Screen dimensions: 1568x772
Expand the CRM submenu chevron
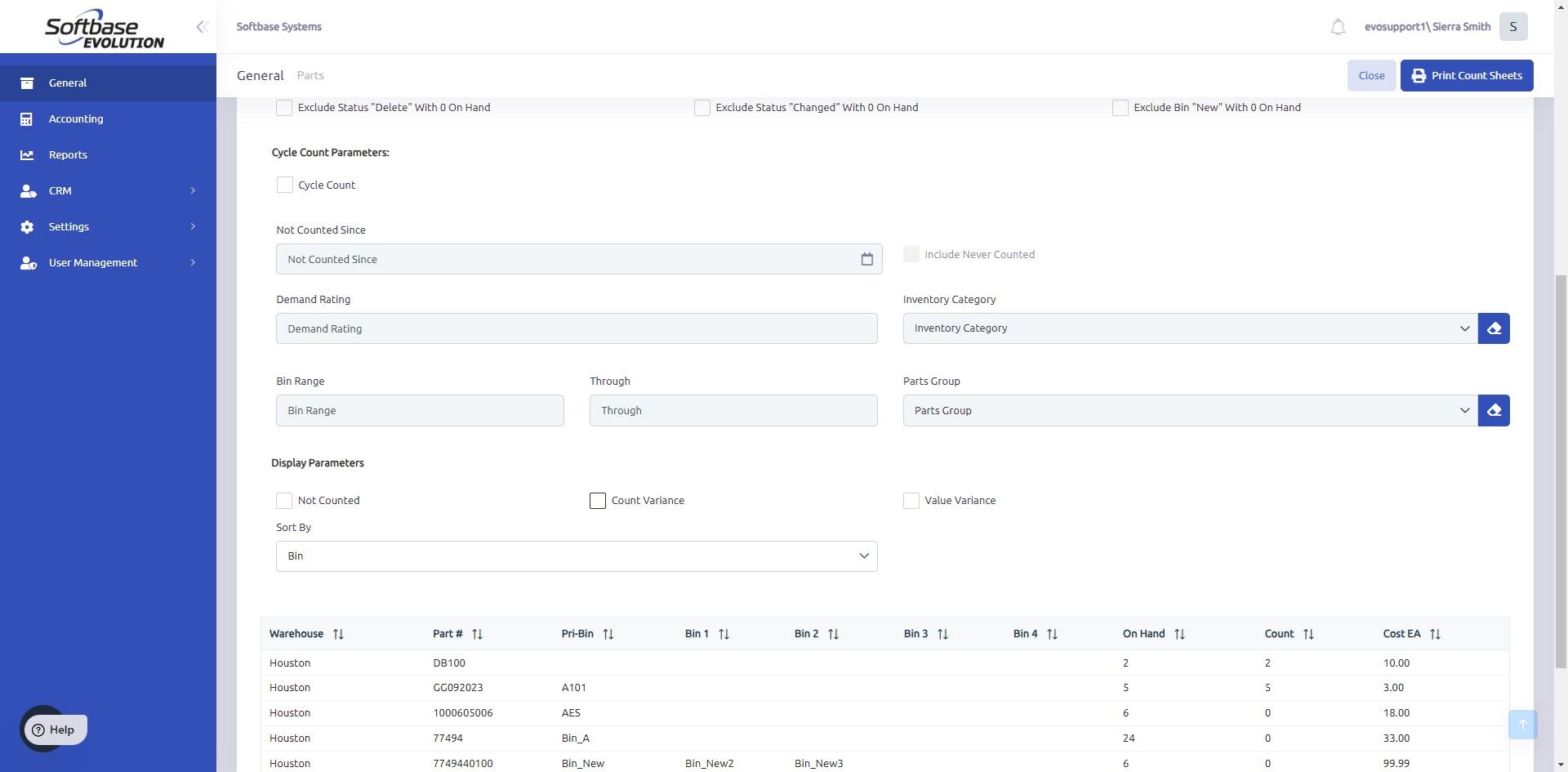pyautogui.click(x=193, y=191)
